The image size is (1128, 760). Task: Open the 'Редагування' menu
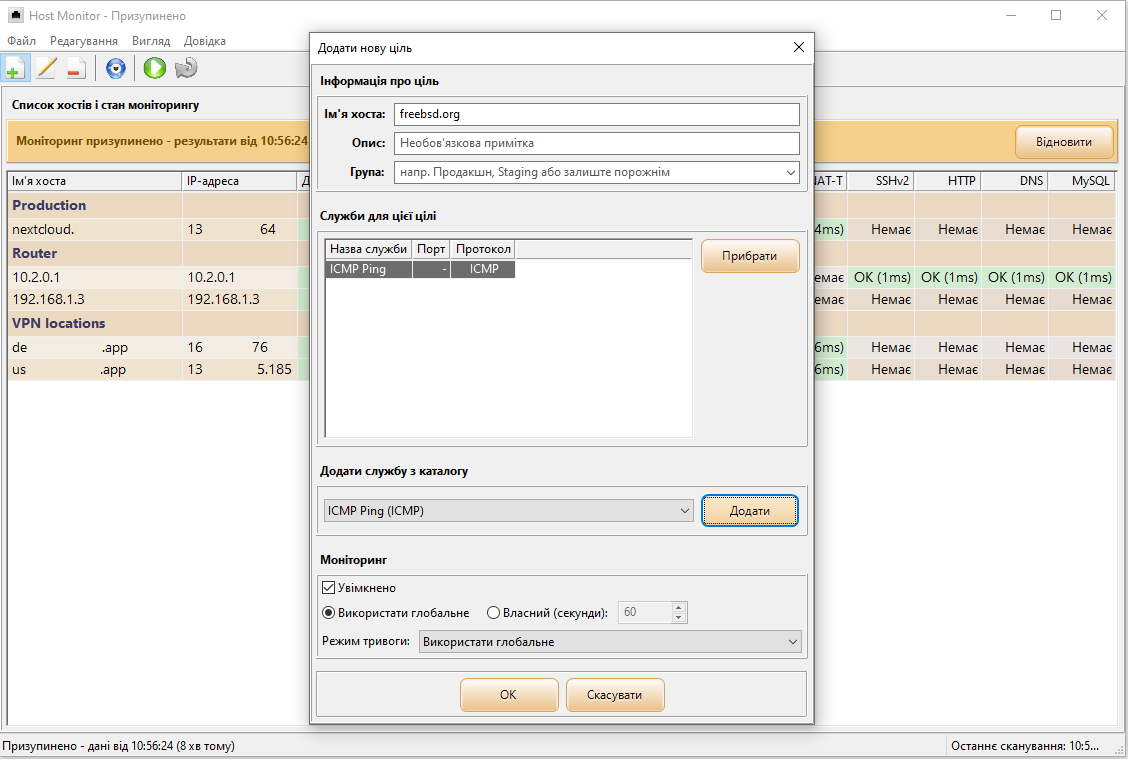click(83, 41)
